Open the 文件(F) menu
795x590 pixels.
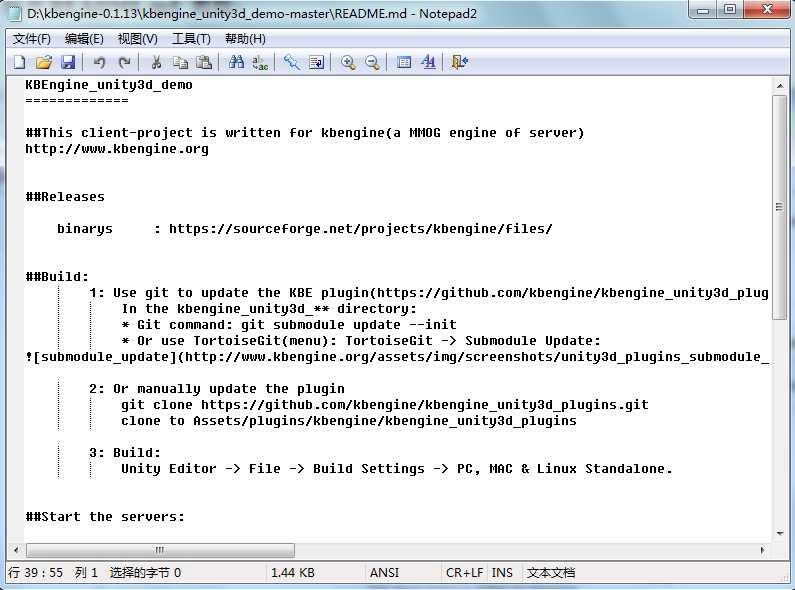point(31,39)
